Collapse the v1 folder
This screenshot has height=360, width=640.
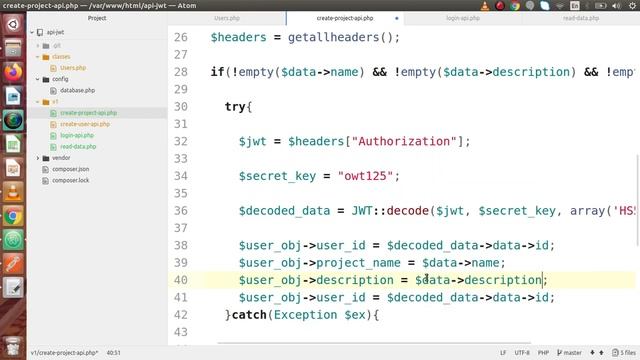pyautogui.click(x=38, y=102)
